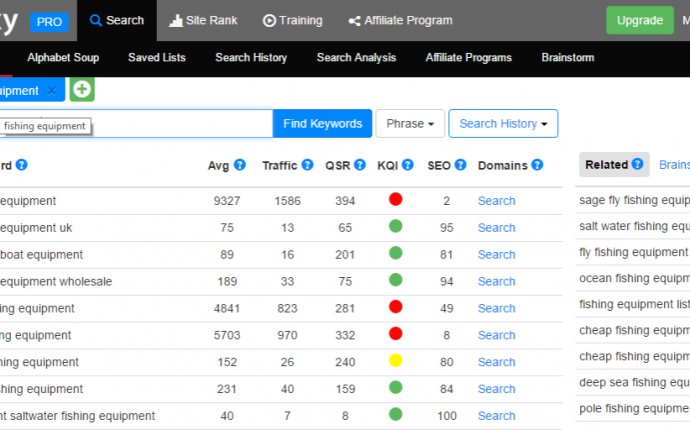Click the red KQI dot in the 4841 row

point(395,307)
